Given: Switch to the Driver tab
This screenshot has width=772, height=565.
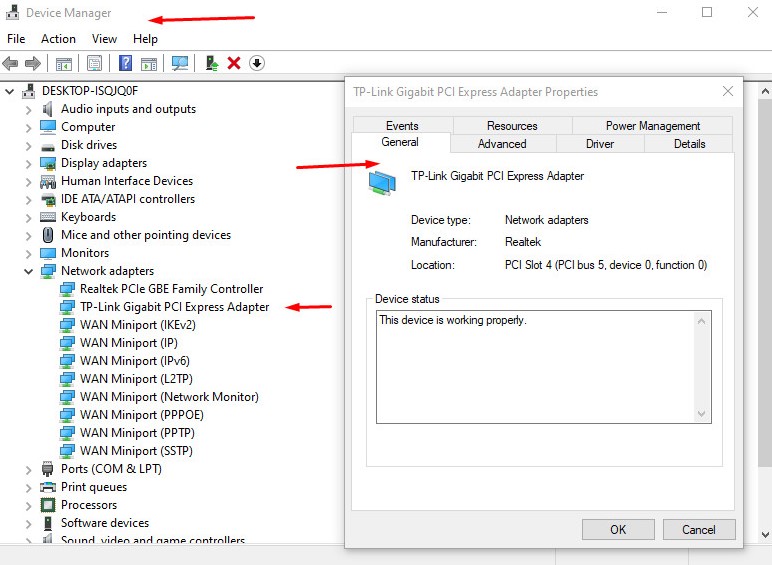Looking at the screenshot, I should (600, 144).
